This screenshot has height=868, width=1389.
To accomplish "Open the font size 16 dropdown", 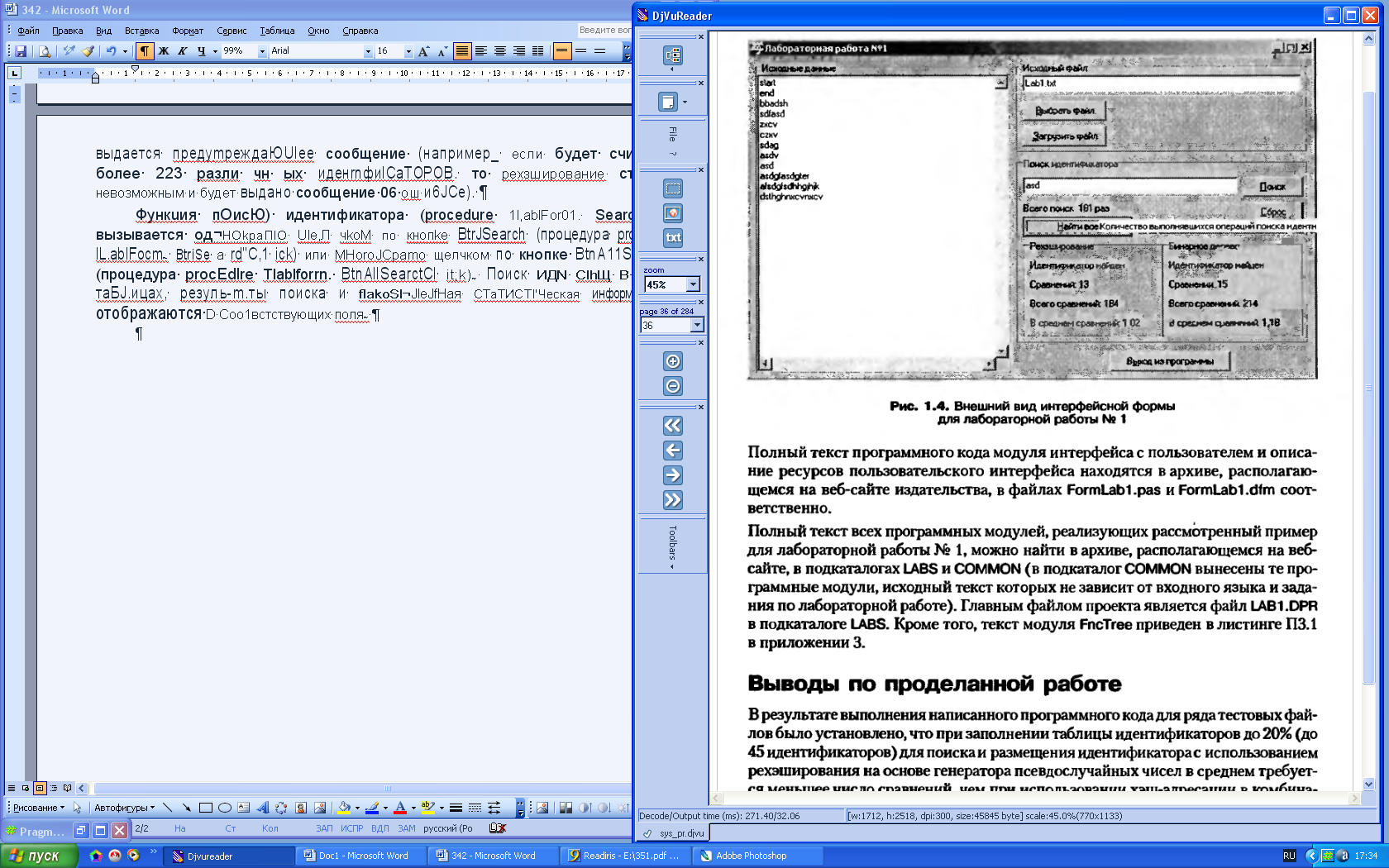I will tap(408, 51).
